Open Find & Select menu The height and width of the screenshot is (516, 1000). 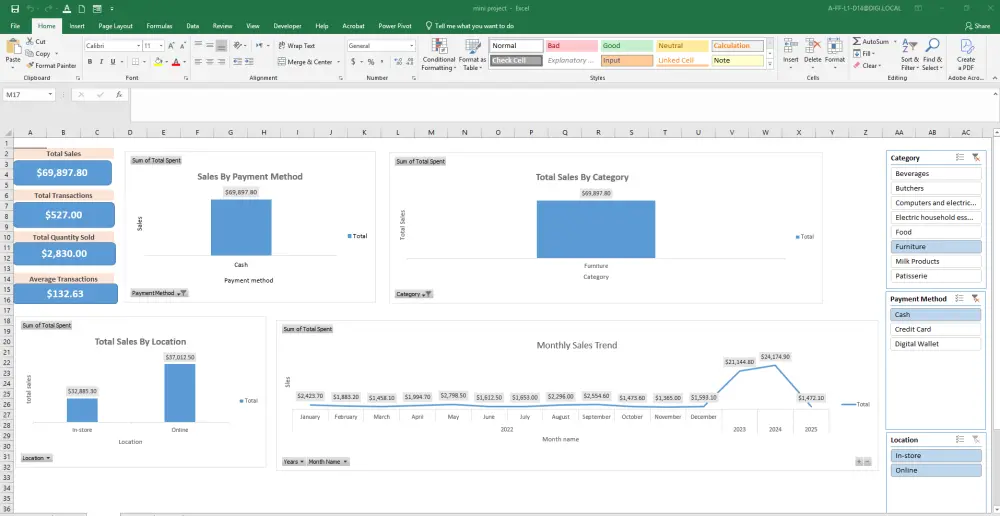[x=932, y=55]
